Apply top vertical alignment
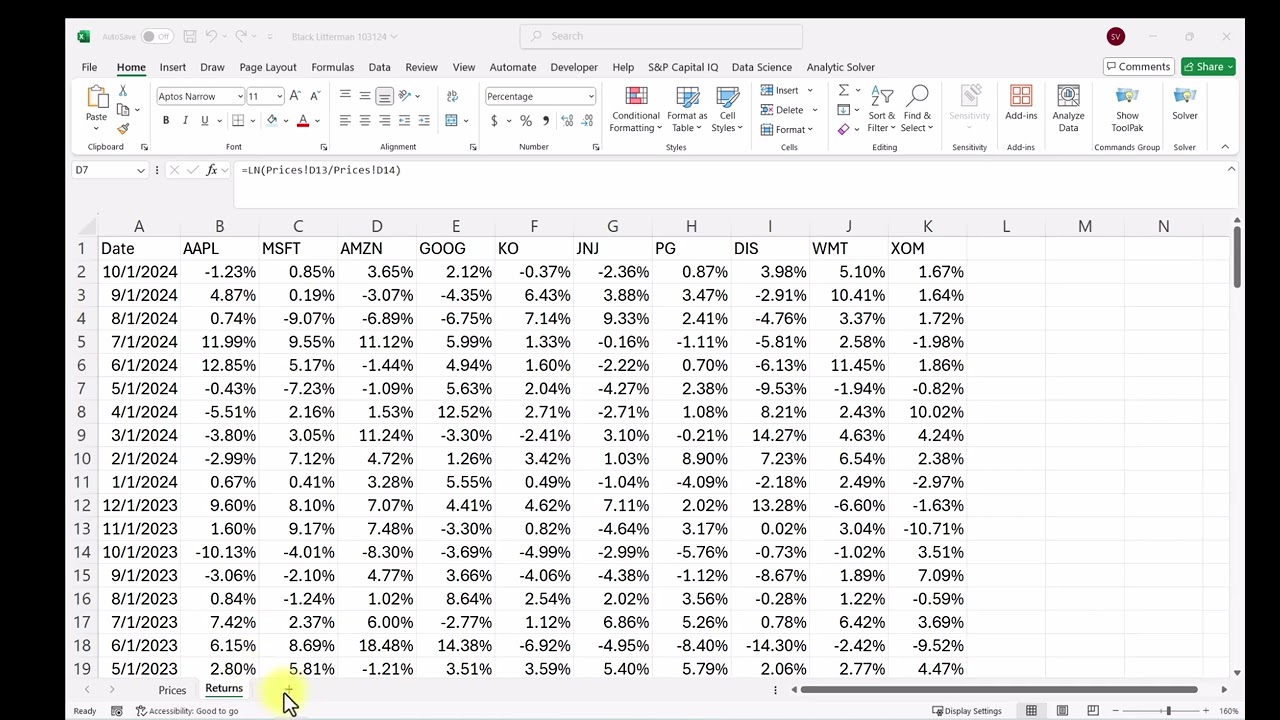 point(345,96)
